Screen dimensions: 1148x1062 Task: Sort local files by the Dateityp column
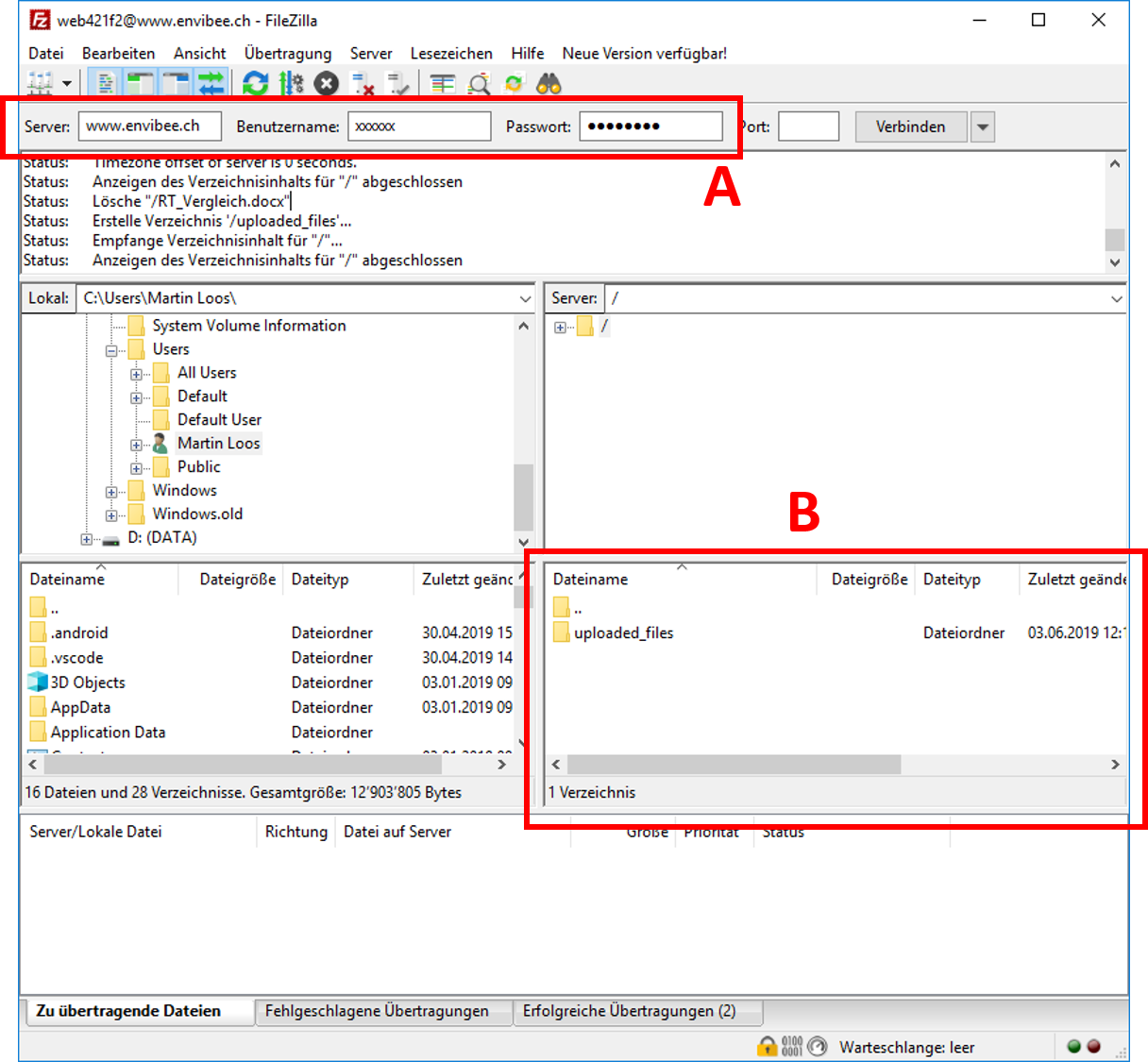coord(348,580)
